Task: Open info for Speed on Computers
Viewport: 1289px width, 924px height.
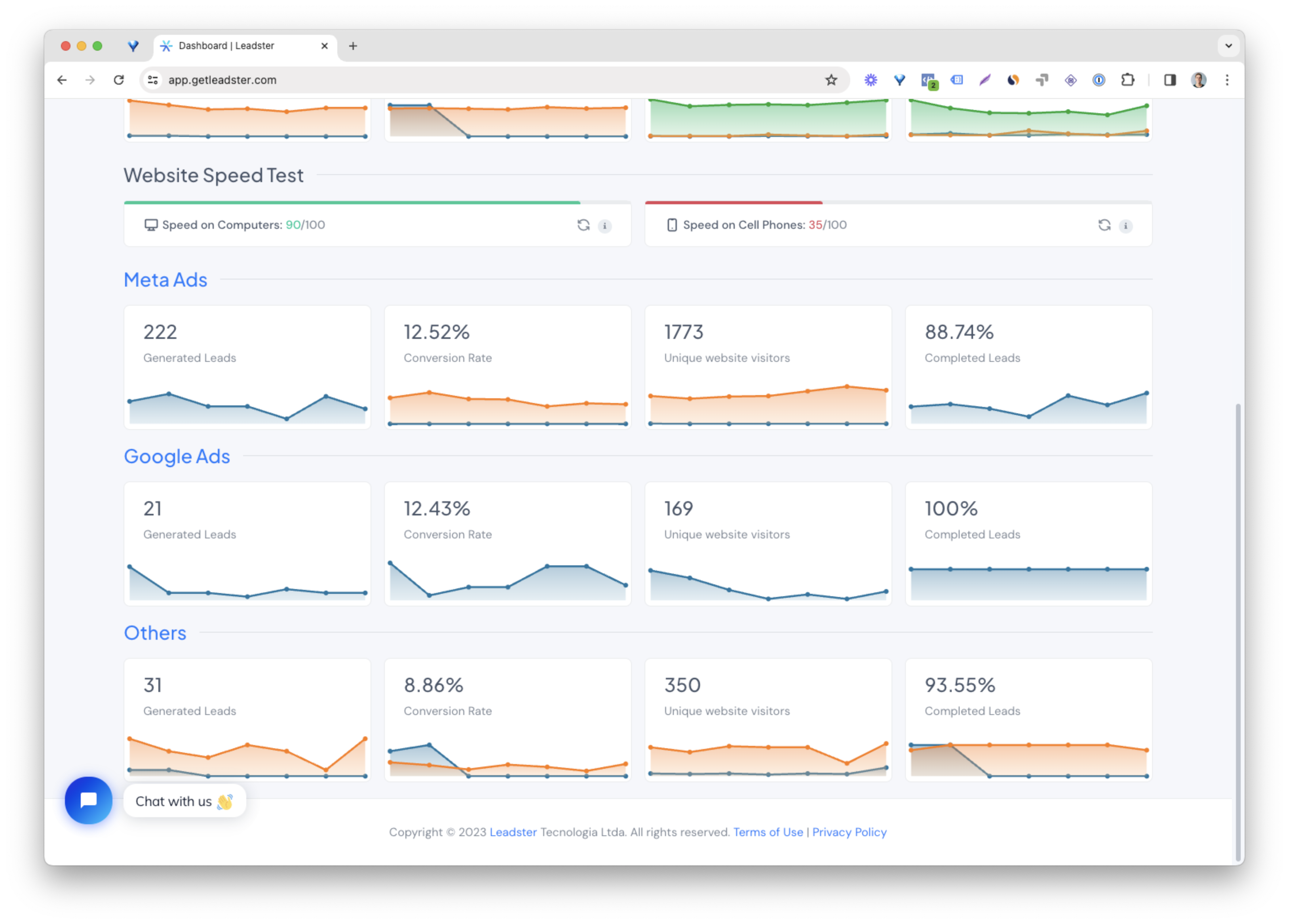Action: 605,226
